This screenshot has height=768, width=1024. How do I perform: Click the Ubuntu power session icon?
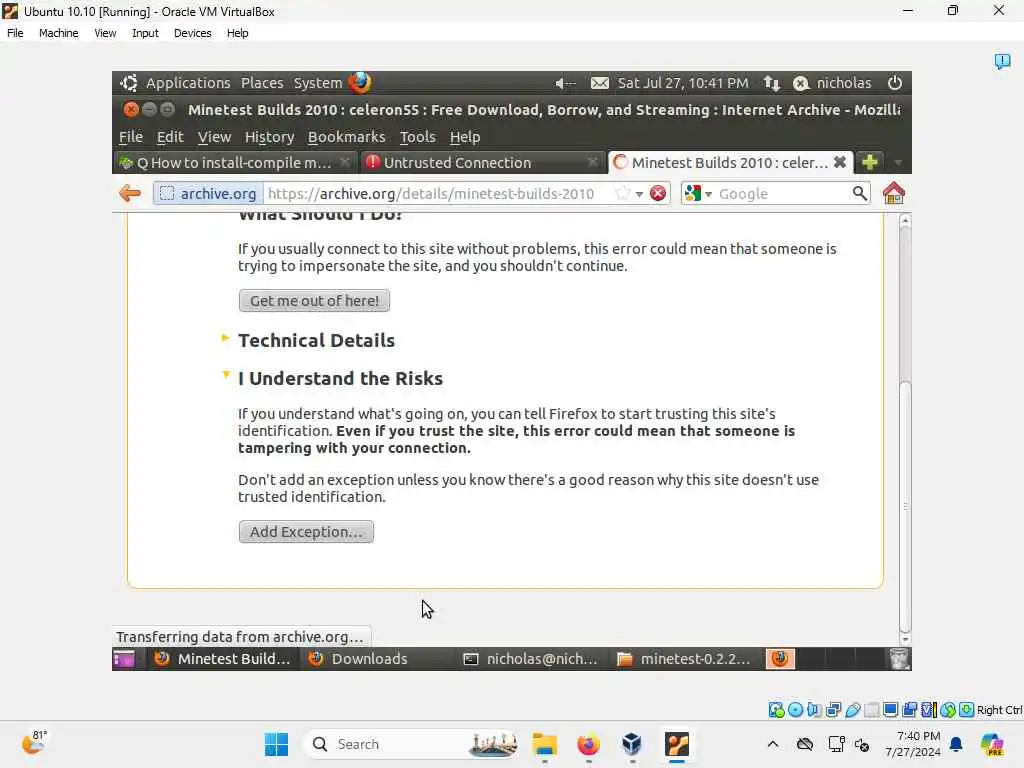[x=895, y=83]
